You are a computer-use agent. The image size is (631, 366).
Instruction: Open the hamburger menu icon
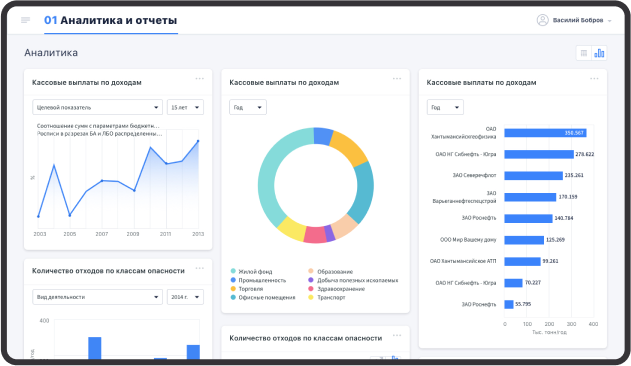(x=25, y=20)
